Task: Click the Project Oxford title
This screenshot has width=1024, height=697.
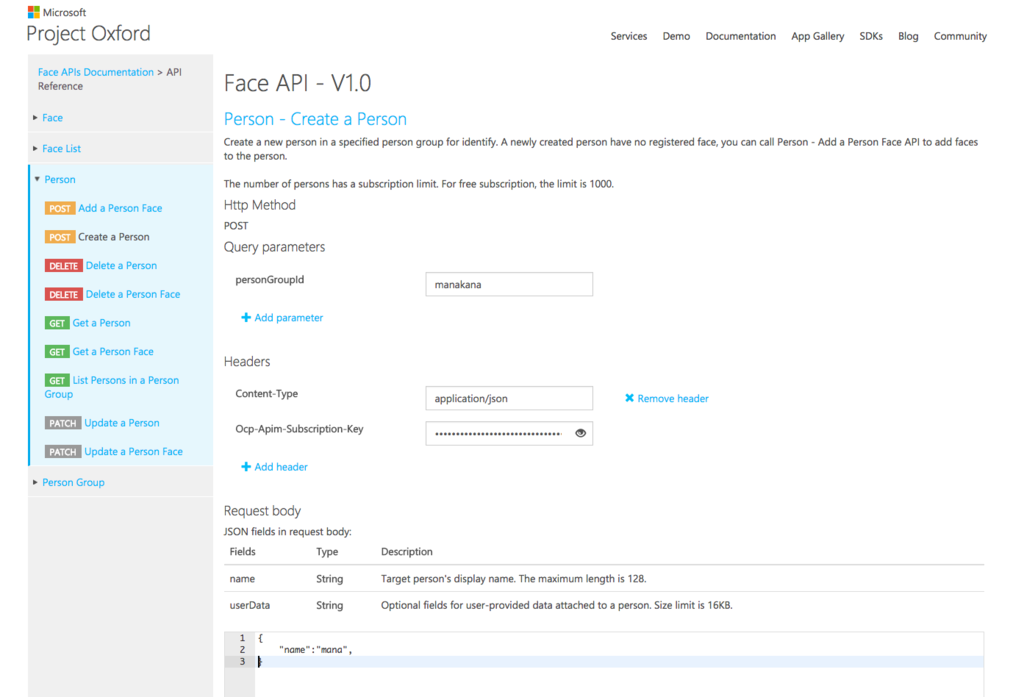Action: (x=88, y=34)
